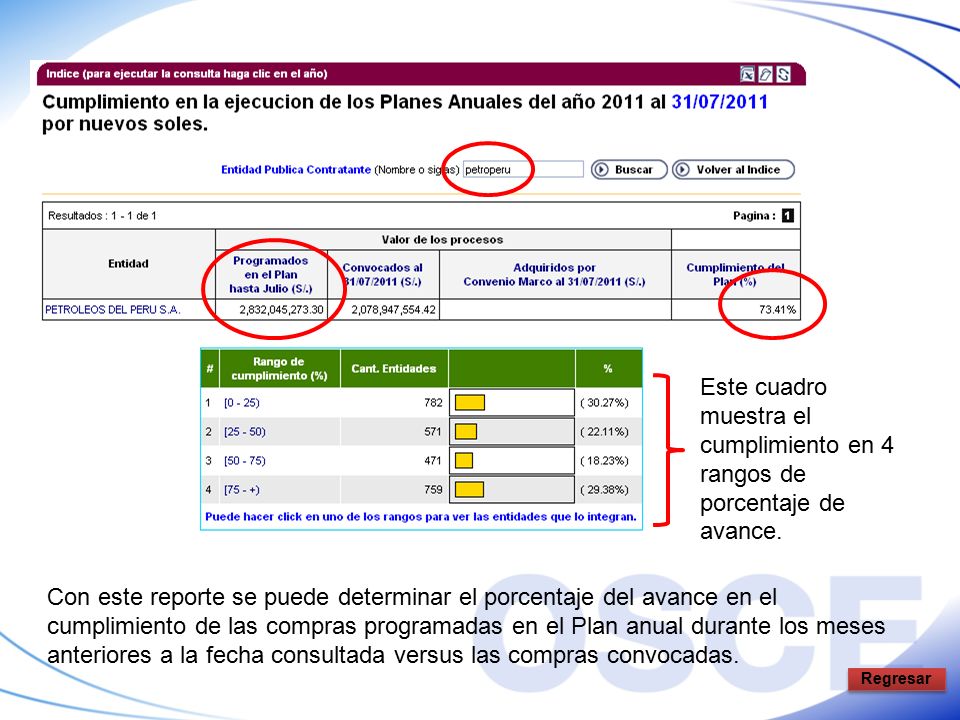Screen dimensions: 960x720
Task: Click the 73.41% compliance value
Action: tap(778, 310)
